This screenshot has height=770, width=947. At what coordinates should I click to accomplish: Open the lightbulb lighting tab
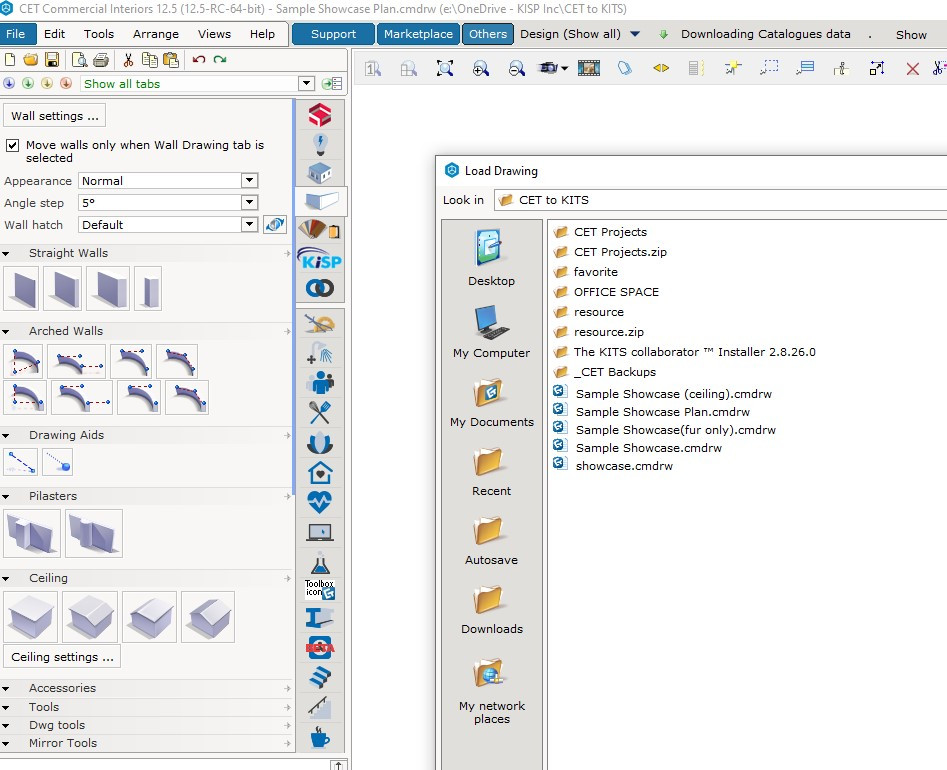[x=320, y=144]
